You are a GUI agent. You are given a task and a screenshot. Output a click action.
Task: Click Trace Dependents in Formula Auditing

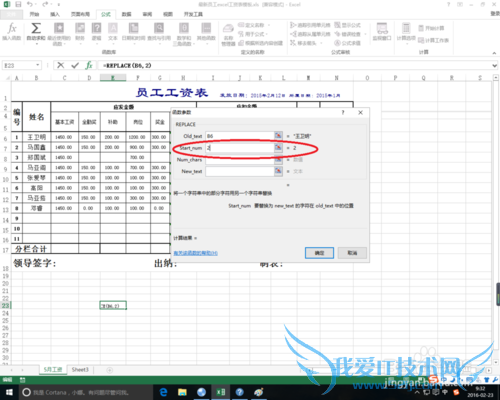[310, 34]
